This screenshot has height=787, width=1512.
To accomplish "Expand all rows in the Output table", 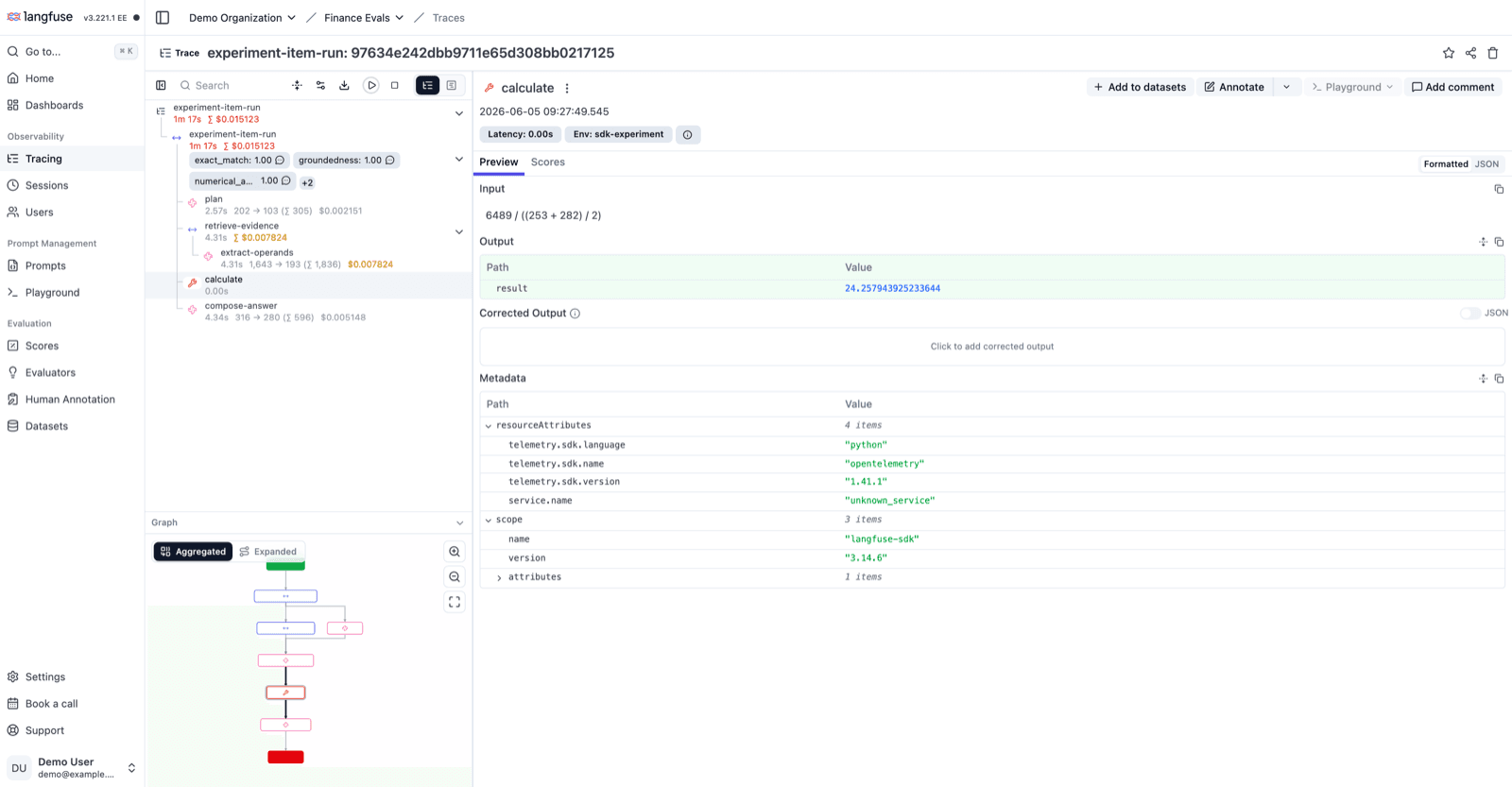I will [1483, 242].
